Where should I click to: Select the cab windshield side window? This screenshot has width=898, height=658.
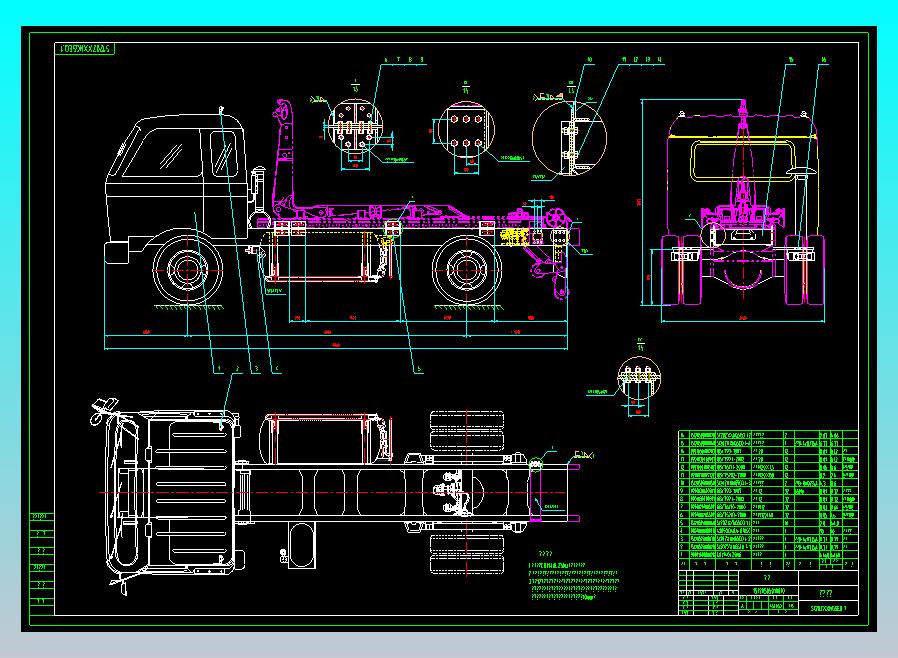162,152
